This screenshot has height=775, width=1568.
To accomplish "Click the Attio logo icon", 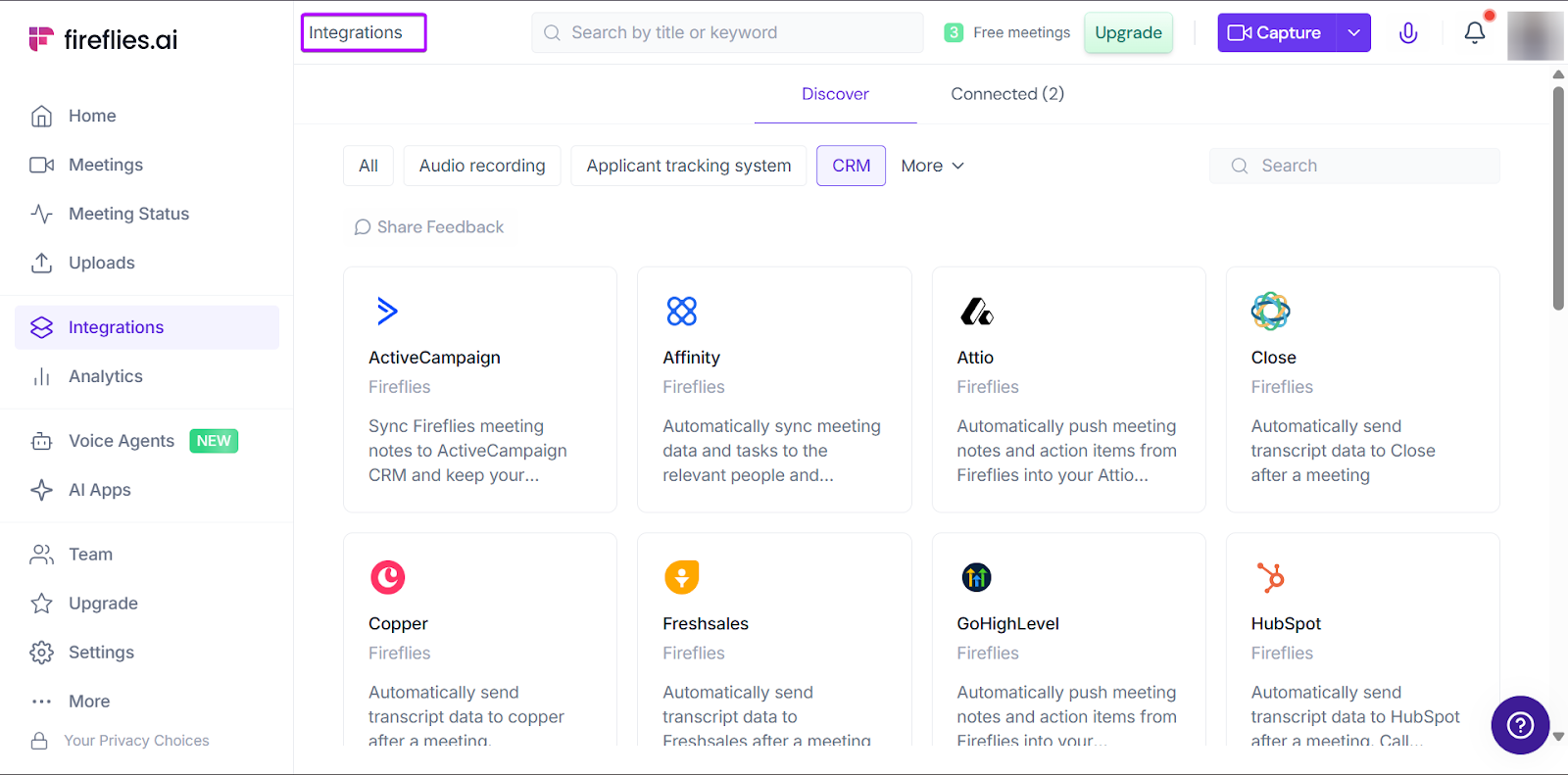I will tap(976, 312).
